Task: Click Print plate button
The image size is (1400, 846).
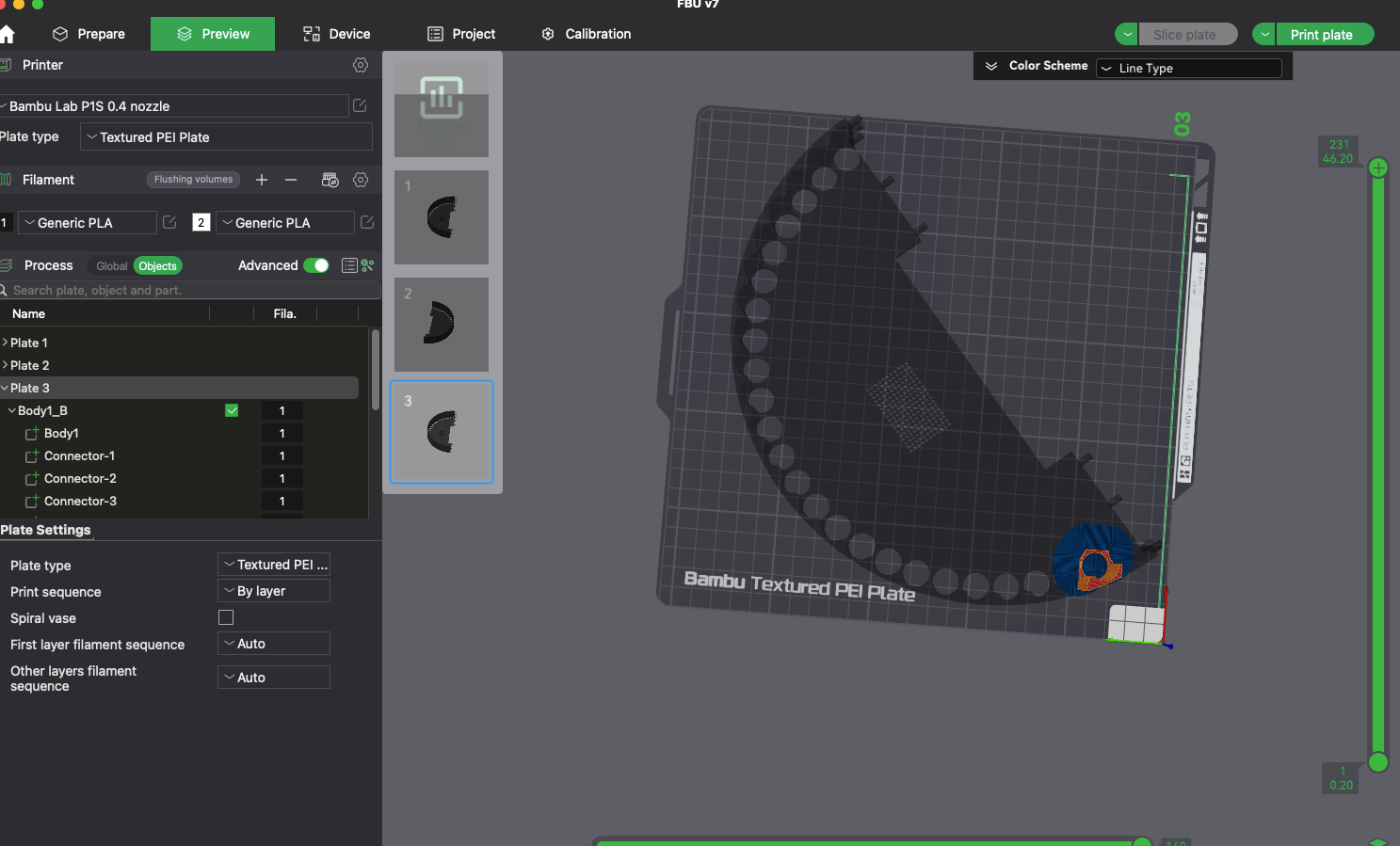Action: pyautogui.click(x=1324, y=35)
